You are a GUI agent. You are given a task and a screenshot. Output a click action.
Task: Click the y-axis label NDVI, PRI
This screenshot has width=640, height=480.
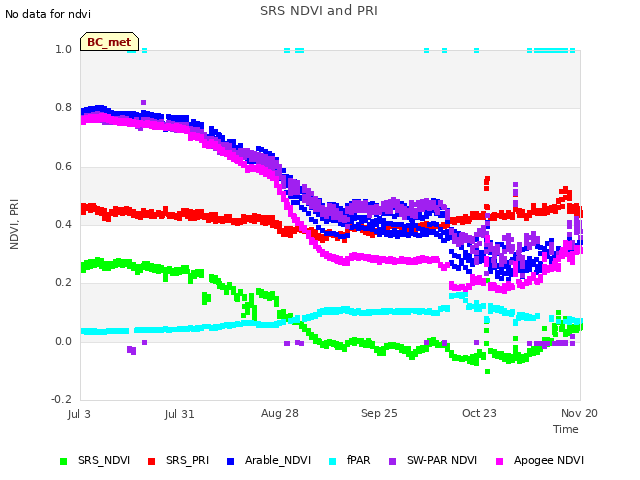pyautogui.click(x=14, y=224)
